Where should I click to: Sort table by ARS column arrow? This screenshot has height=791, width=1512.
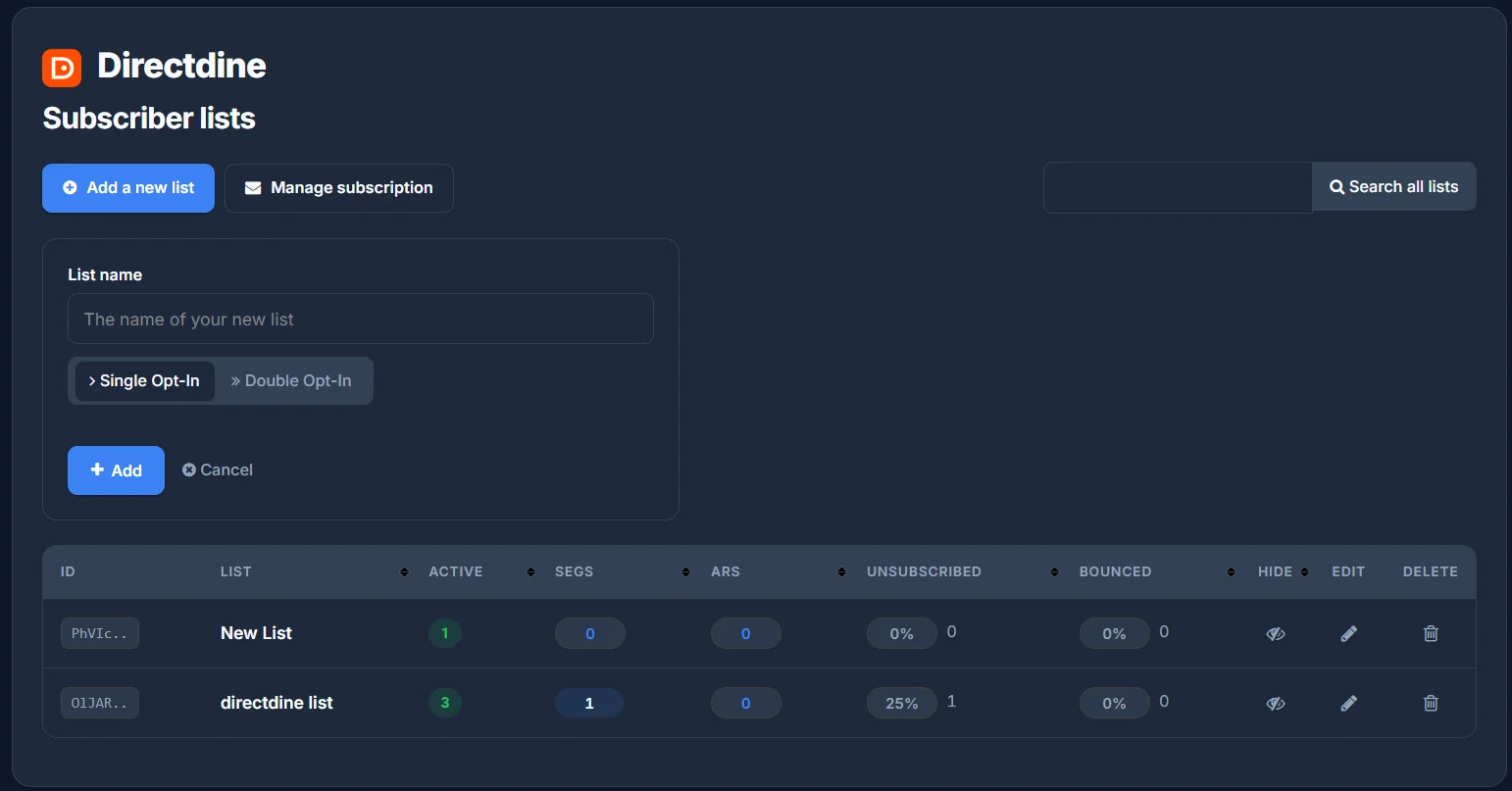click(841, 571)
